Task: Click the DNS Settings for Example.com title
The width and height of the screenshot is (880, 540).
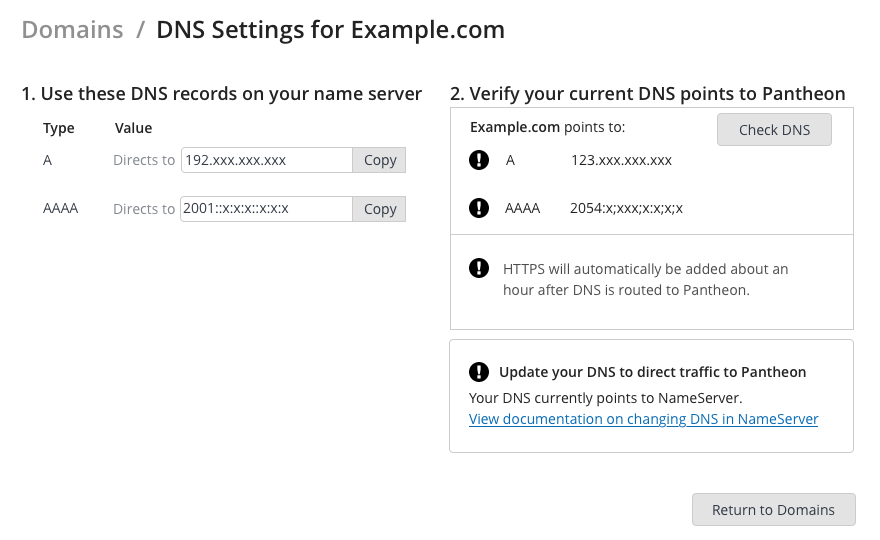Action: click(x=331, y=30)
